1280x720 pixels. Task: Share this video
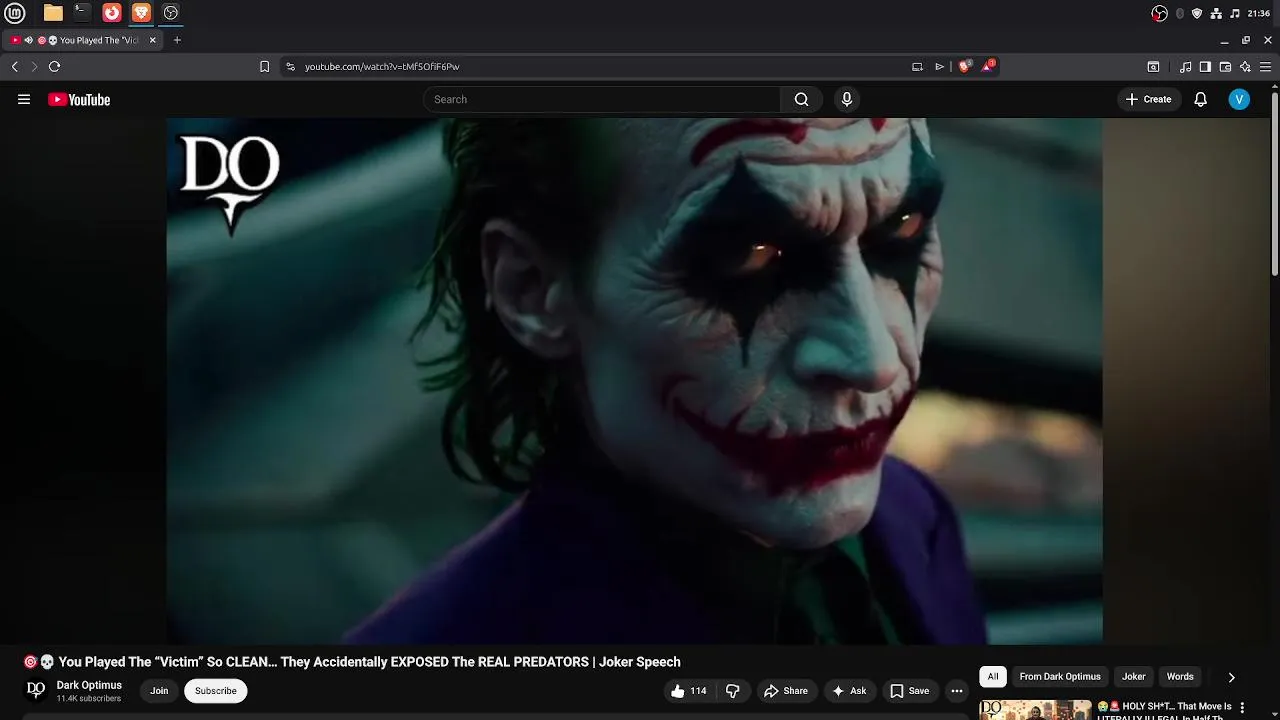(x=786, y=691)
